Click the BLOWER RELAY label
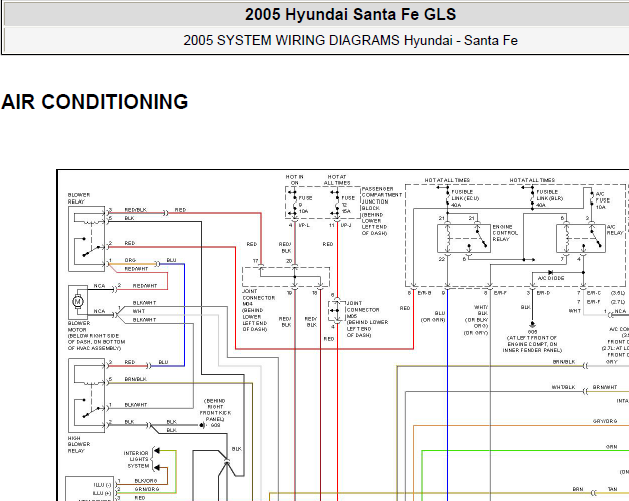 (x=79, y=198)
